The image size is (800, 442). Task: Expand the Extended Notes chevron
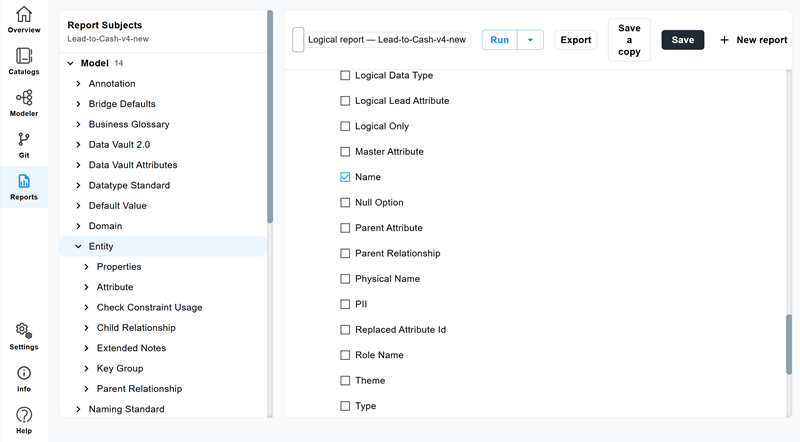(x=87, y=348)
